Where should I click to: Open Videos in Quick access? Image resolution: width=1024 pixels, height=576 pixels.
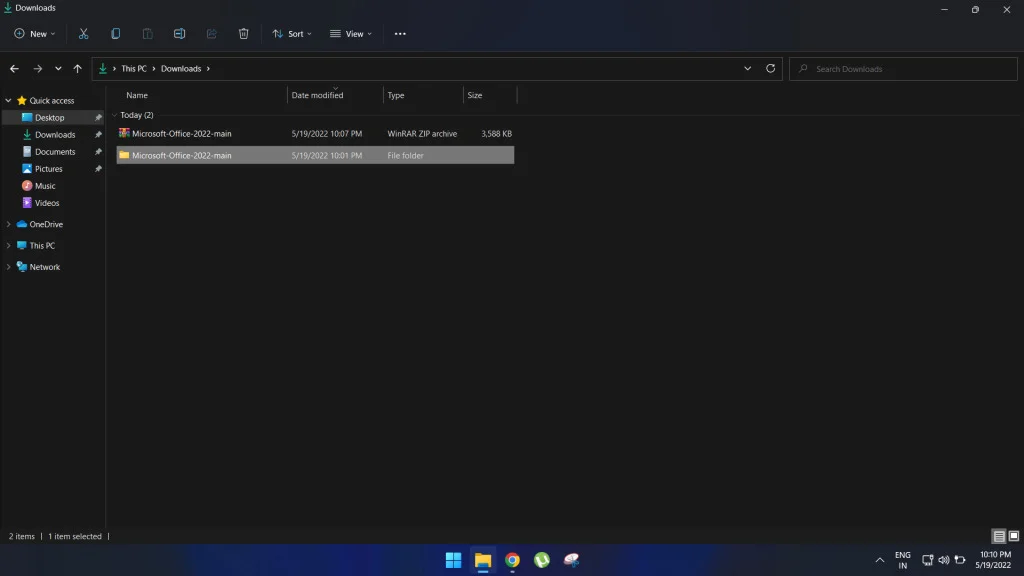point(46,202)
